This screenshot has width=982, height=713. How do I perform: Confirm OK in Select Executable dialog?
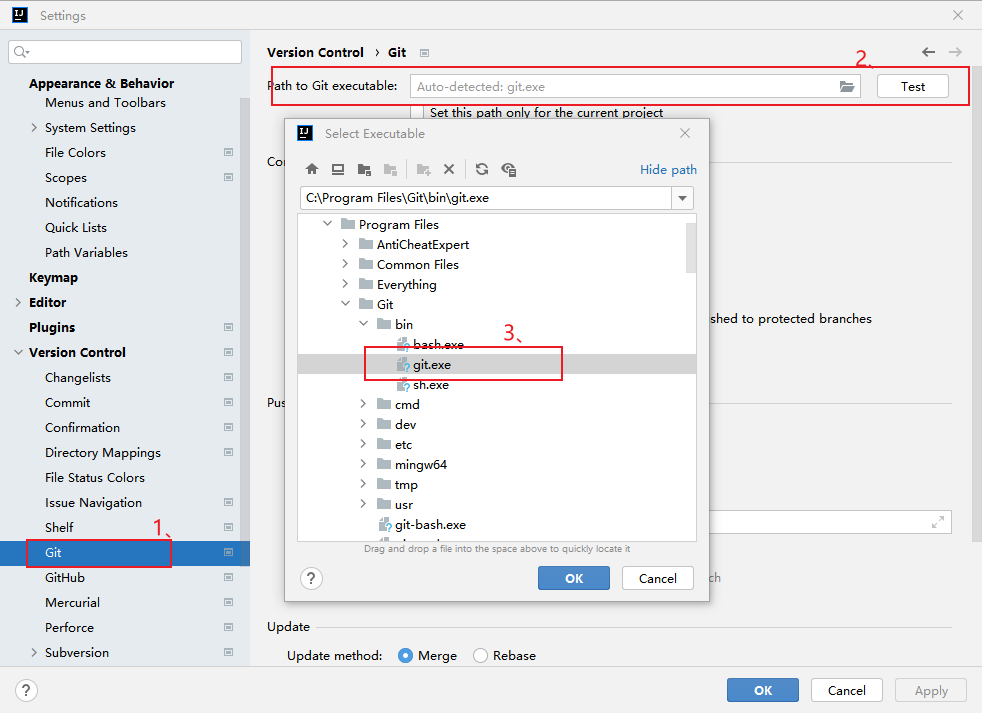[x=574, y=578]
